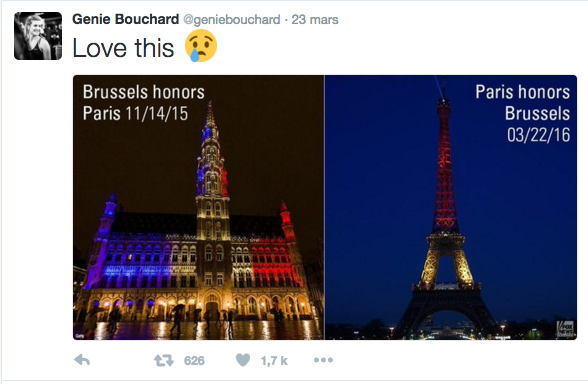Click the reply arrow icon under the tweet
The image size is (588, 384).
click(x=82, y=360)
